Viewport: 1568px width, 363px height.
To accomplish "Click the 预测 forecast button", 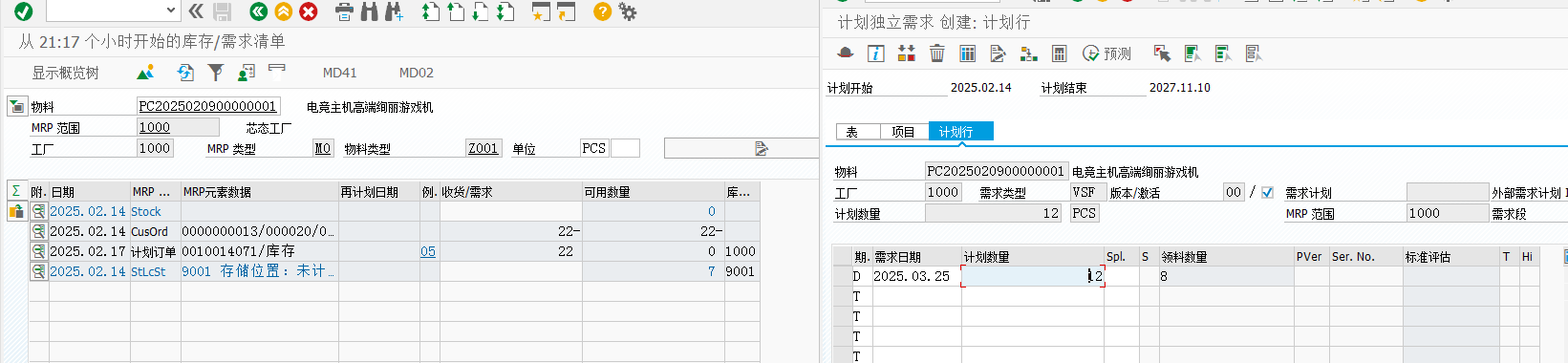I will pyautogui.click(x=1106, y=53).
